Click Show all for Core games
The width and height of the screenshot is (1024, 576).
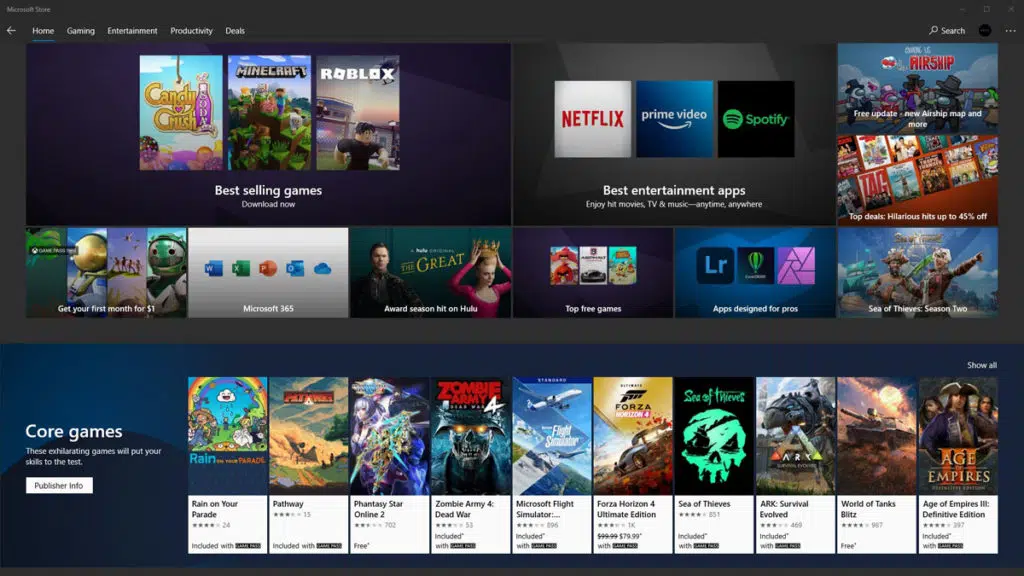(982, 365)
